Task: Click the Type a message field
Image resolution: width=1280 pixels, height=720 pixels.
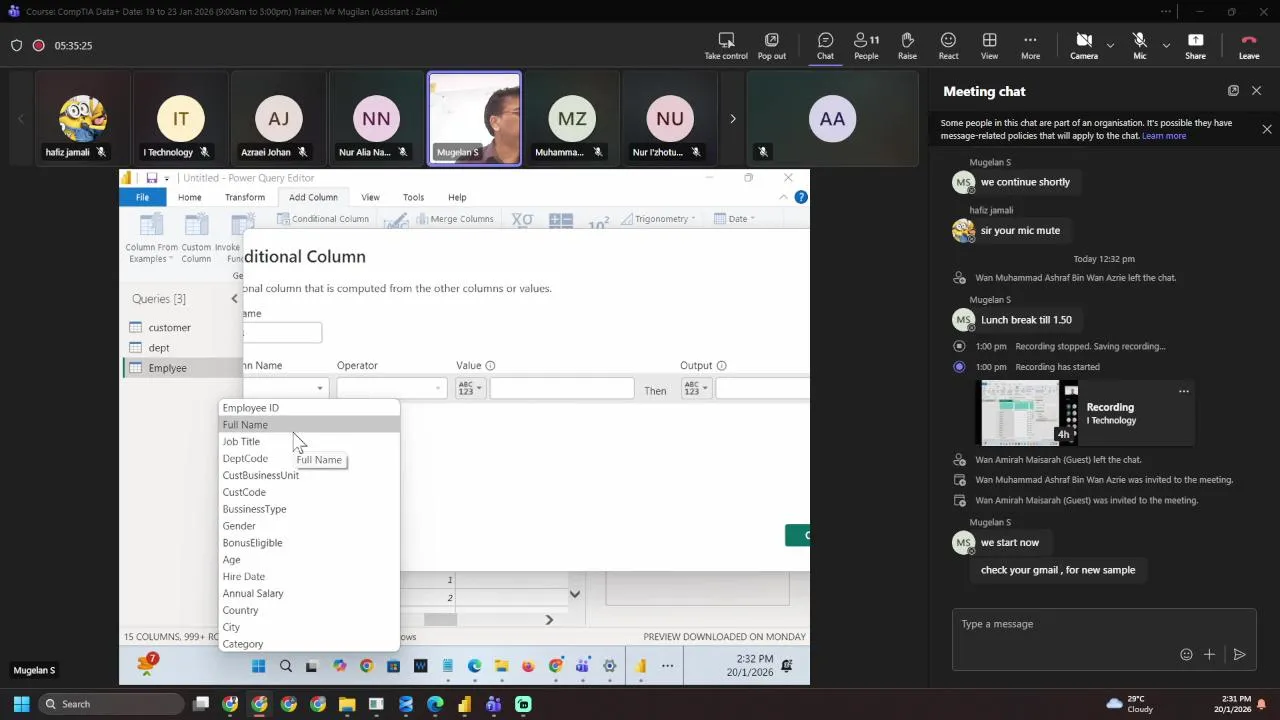Action: (1104, 624)
